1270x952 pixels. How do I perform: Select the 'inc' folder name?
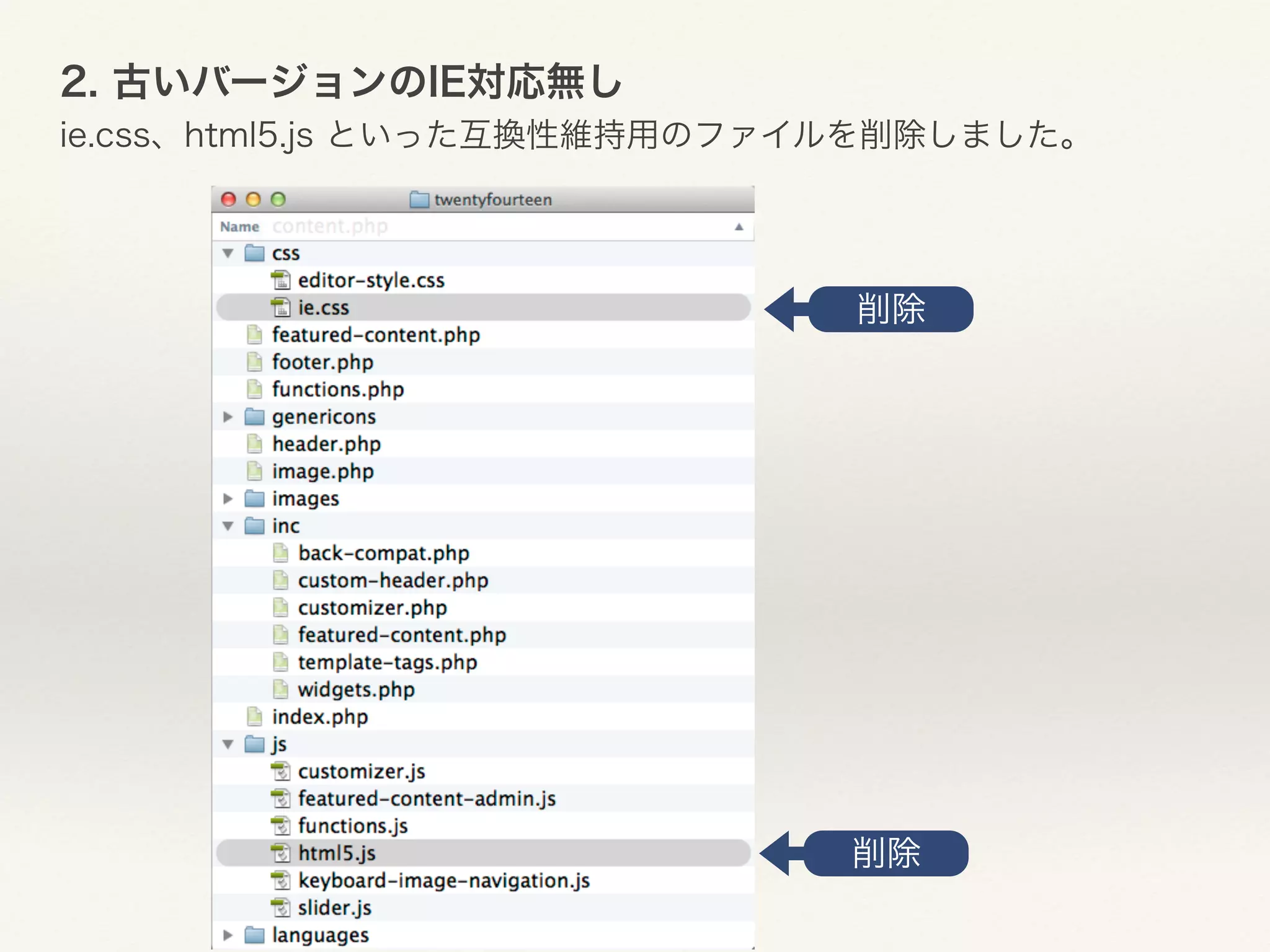point(286,526)
